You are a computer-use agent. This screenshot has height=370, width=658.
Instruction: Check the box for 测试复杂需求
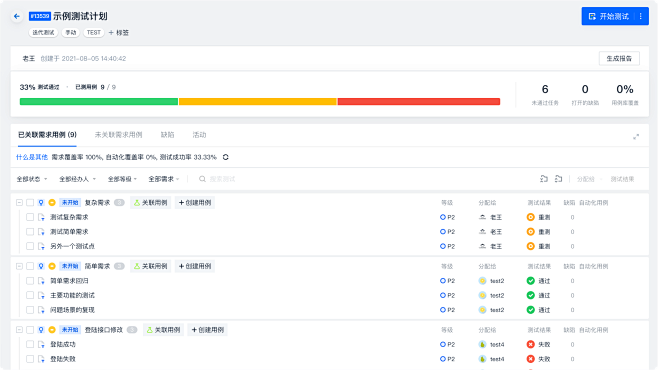30,217
